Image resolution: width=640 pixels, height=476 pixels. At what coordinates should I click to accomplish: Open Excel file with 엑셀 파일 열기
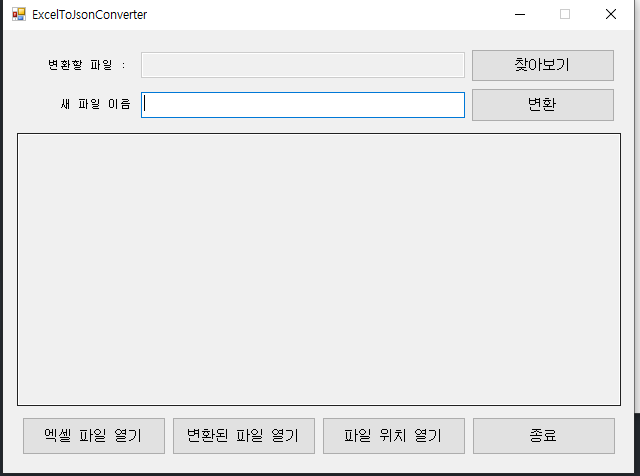pos(94,436)
